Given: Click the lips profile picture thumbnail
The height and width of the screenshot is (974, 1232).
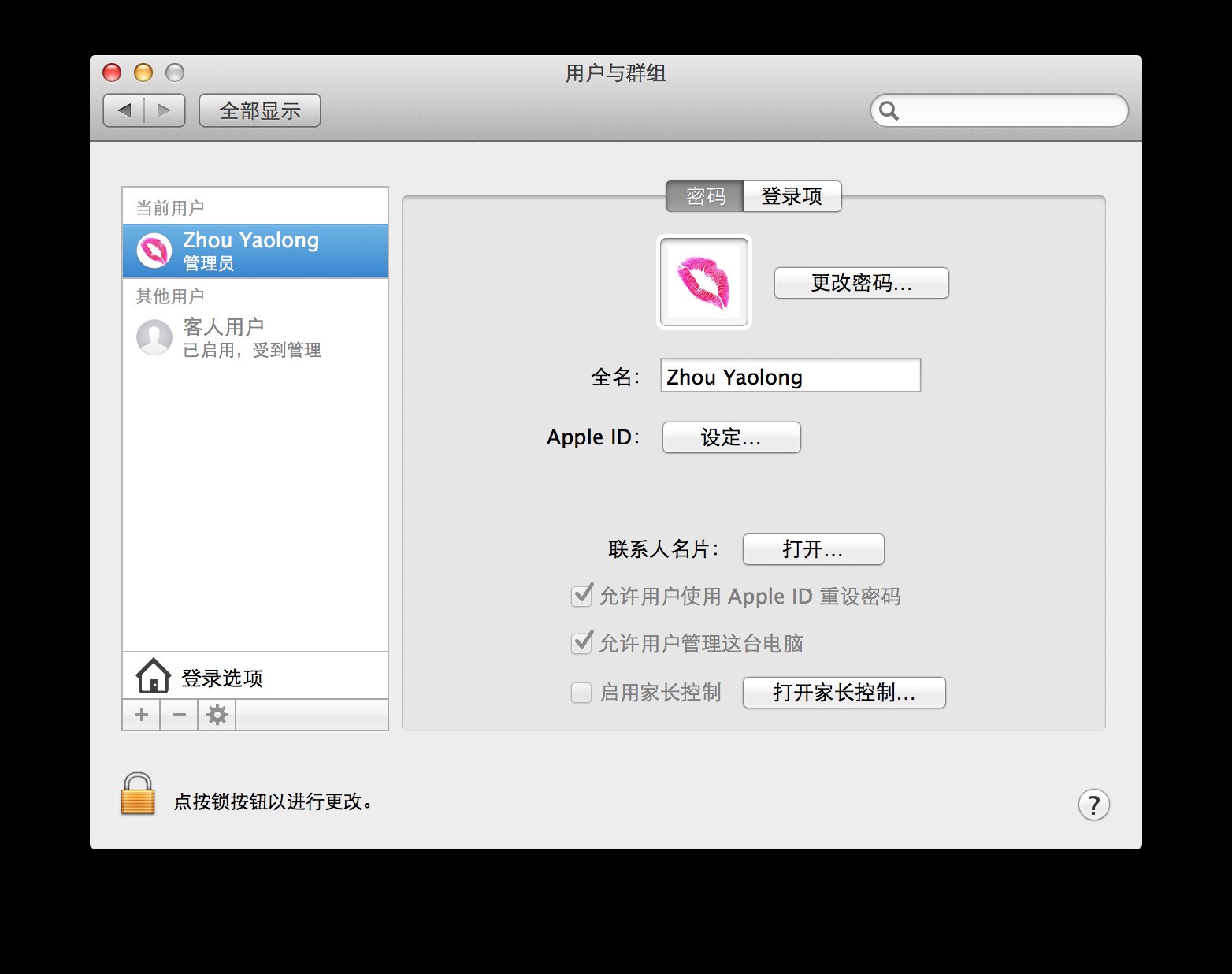Looking at the screenshot, I should click(x=704, y=282).
